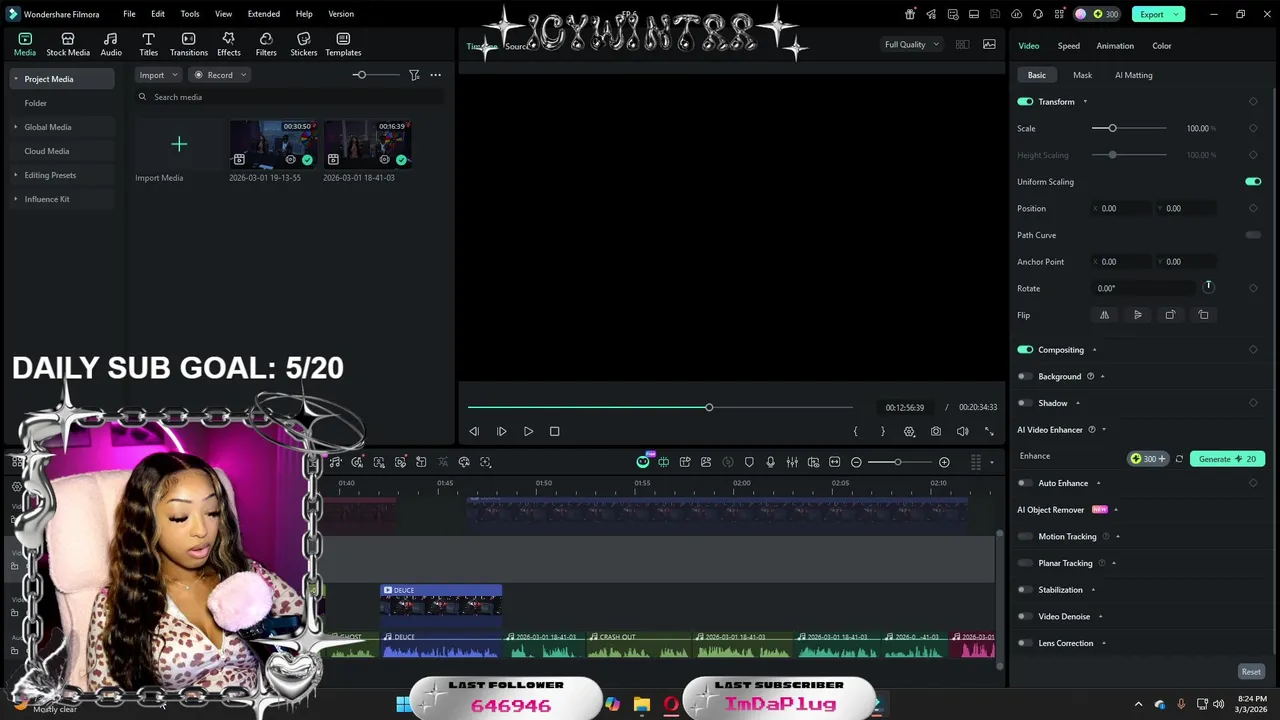The width and height of the screenshot is (1280, 720).
Task: Collapse the AI Object Remover section
Action: coord(1116,510)
